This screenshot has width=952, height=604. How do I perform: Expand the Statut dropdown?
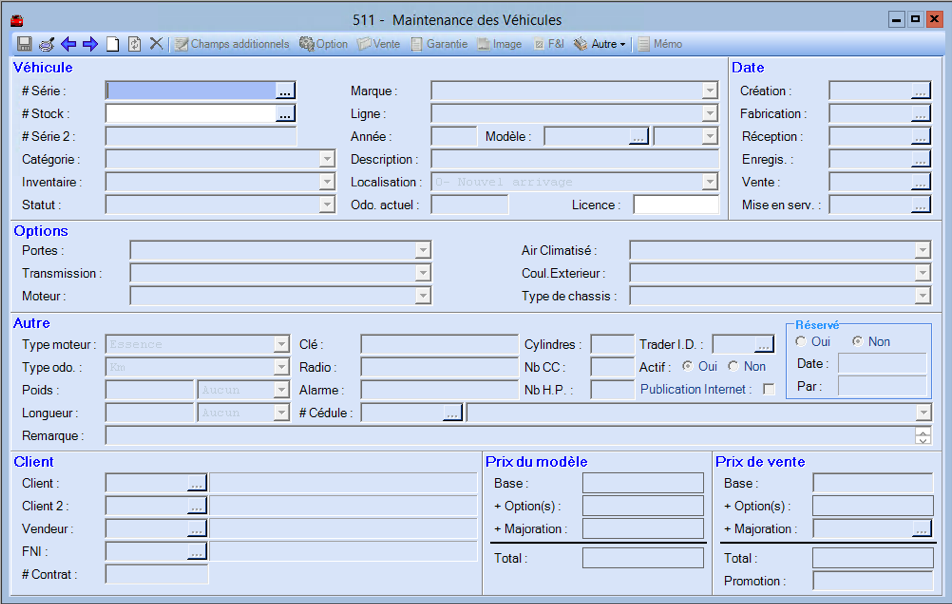(327, 205)
